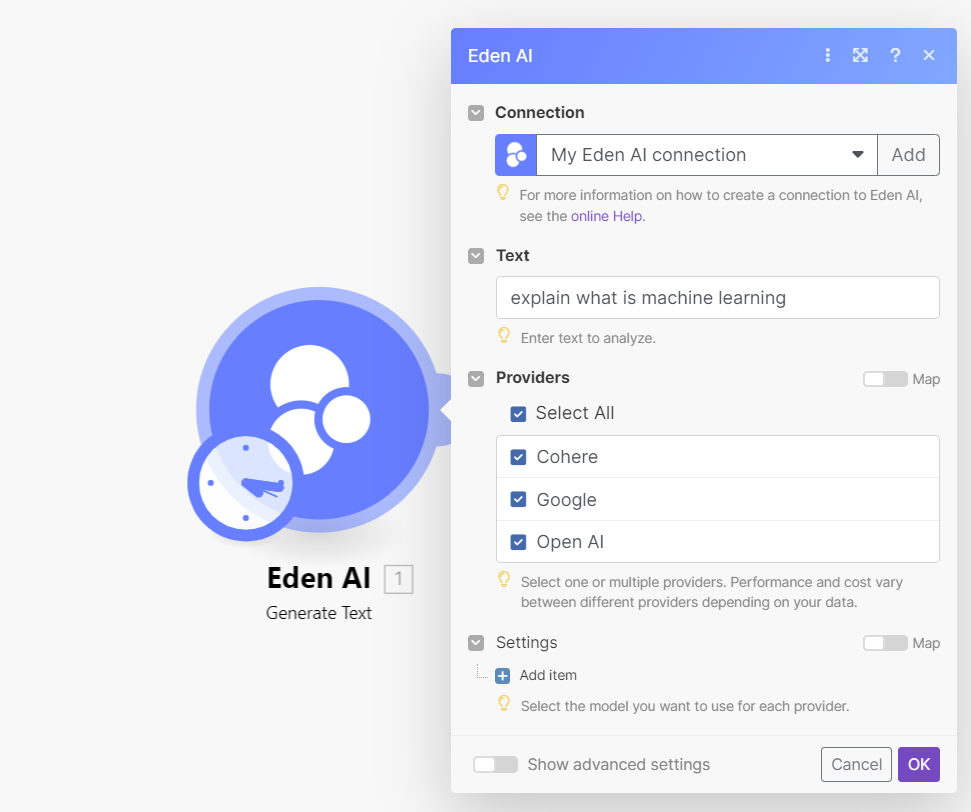Screen dimensions: 971x812
Task: Click the machine learning text input field
Action: coord(717,297)
